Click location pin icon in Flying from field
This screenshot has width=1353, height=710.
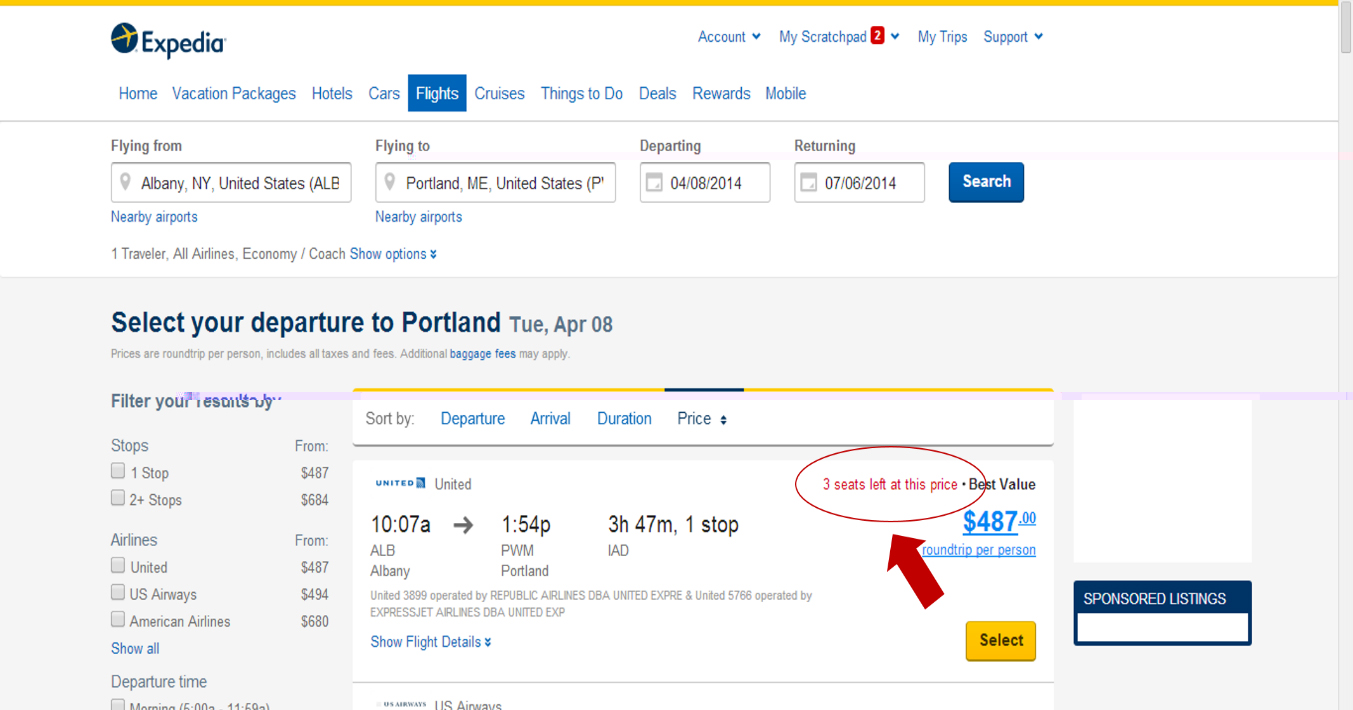pyautogui.click(x=125, y=182)
